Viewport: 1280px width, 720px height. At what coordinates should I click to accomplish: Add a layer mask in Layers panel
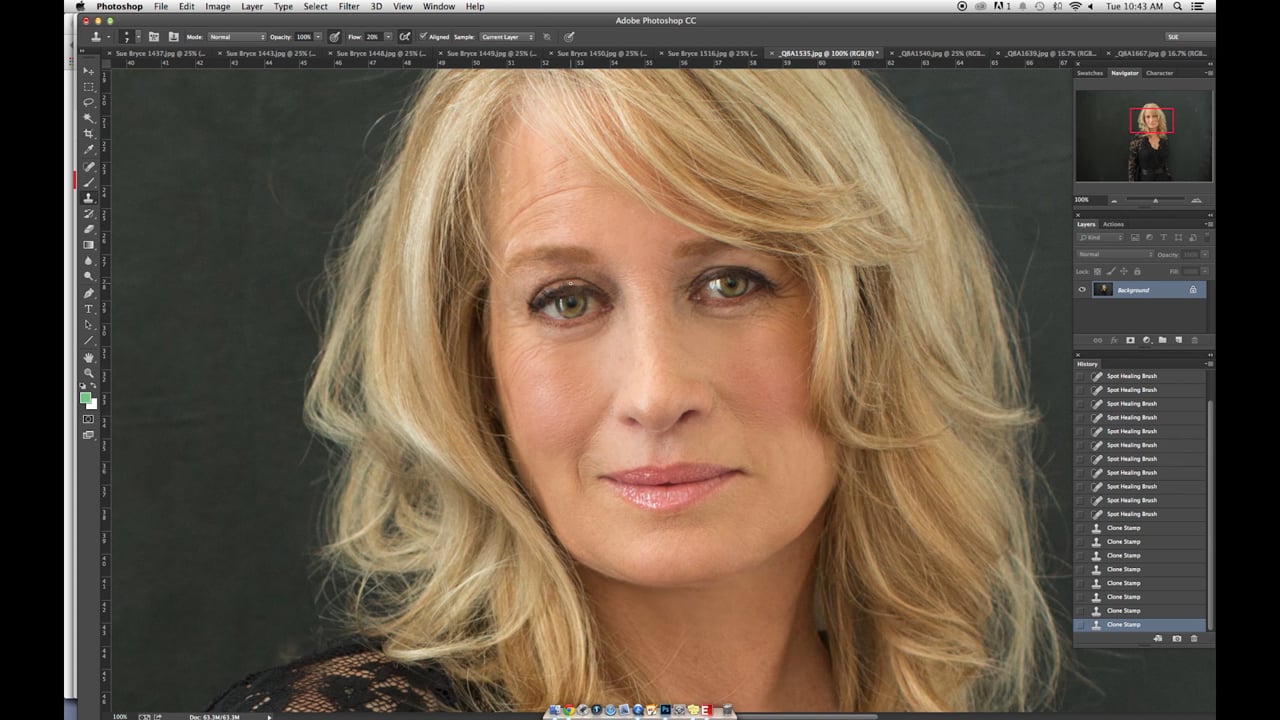point(1130,340)
